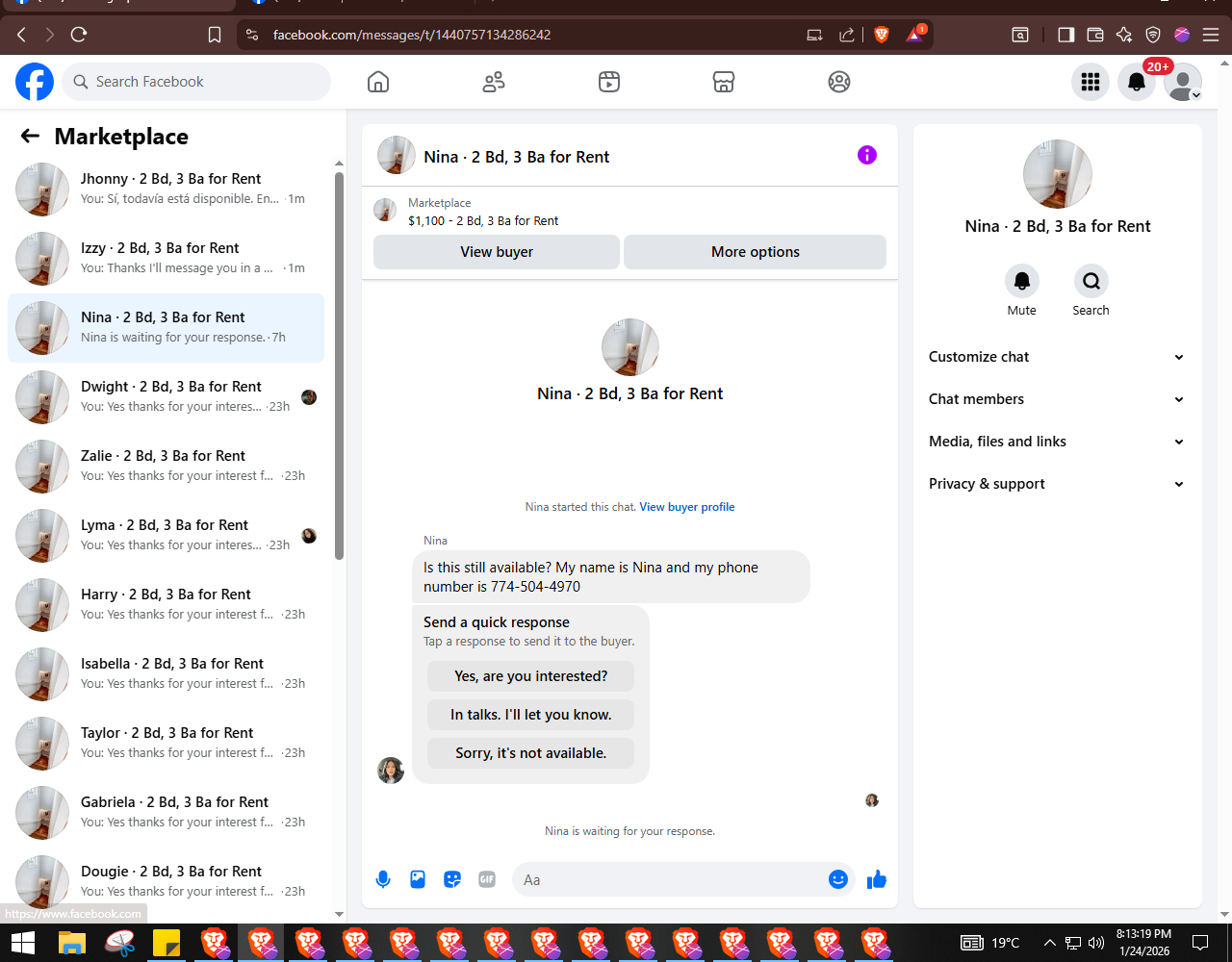Open the Brave Leo AI sparkle icon
This screenshot has height=962, width=1232.
tap(1124, 35)
